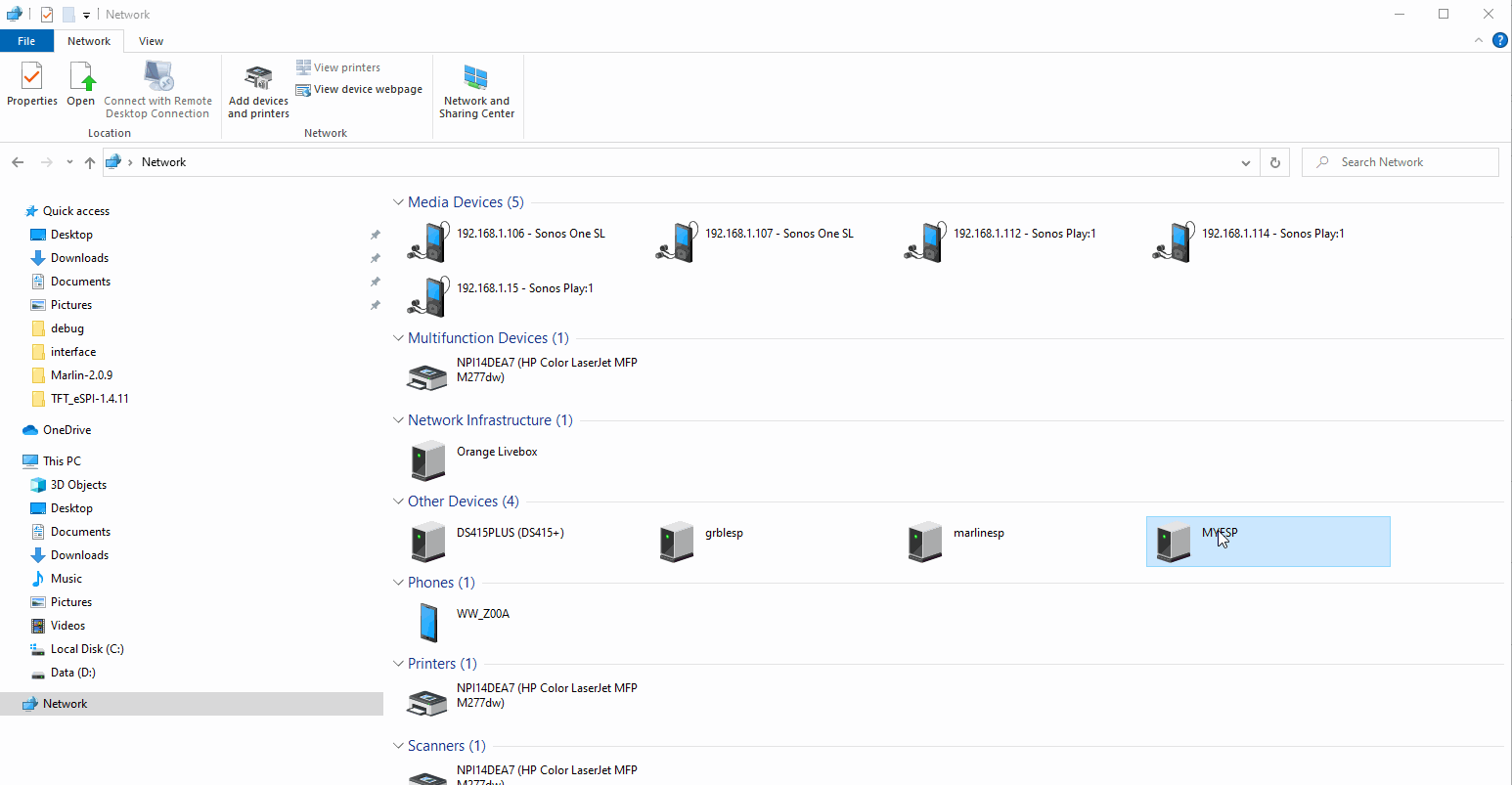This screenshot has width=1512, height=785.
Task: Open the debug folder in sidebar
Action: (67, 328)
